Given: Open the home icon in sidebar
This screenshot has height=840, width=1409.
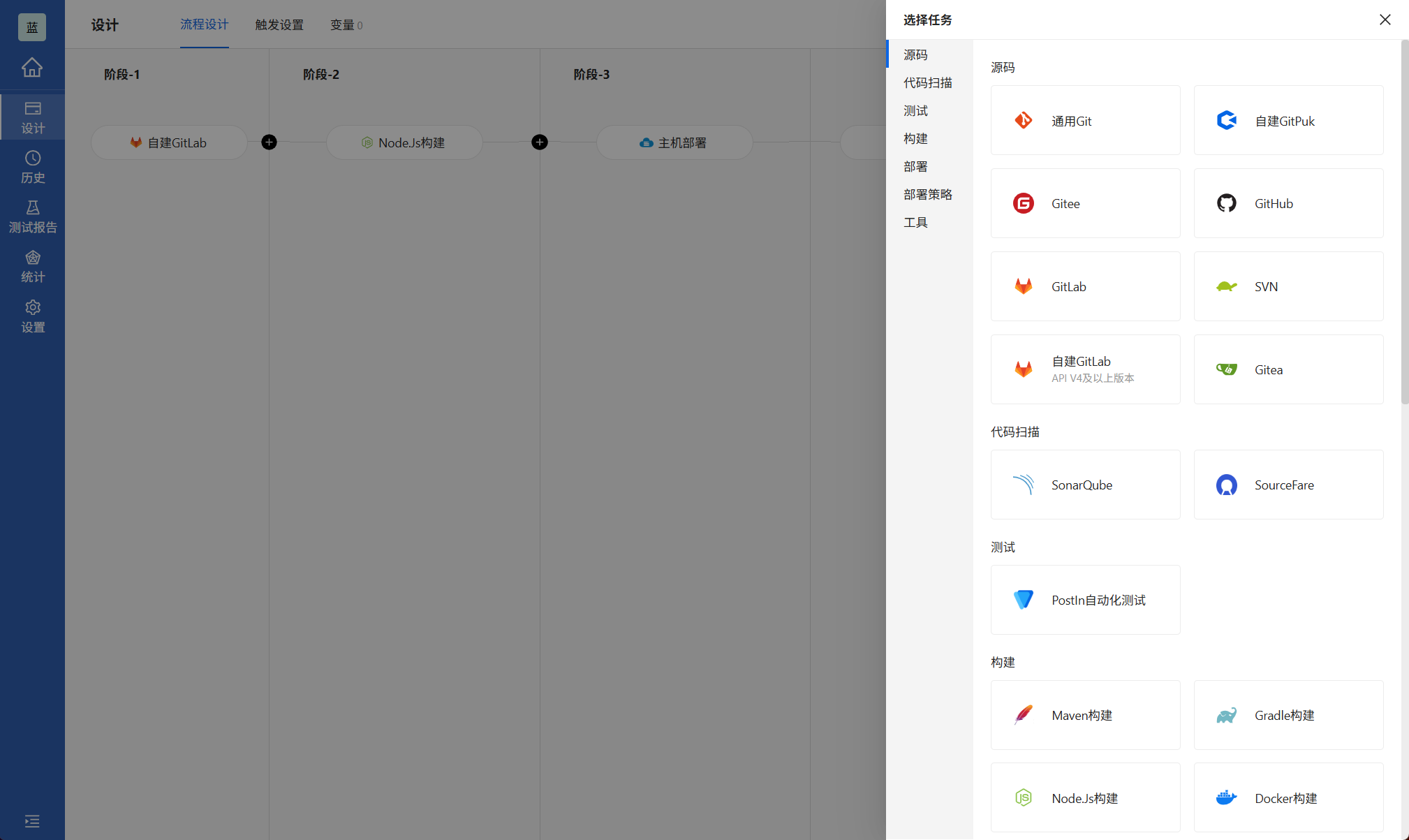Looking at the screenshot, I should coord(32,68).
